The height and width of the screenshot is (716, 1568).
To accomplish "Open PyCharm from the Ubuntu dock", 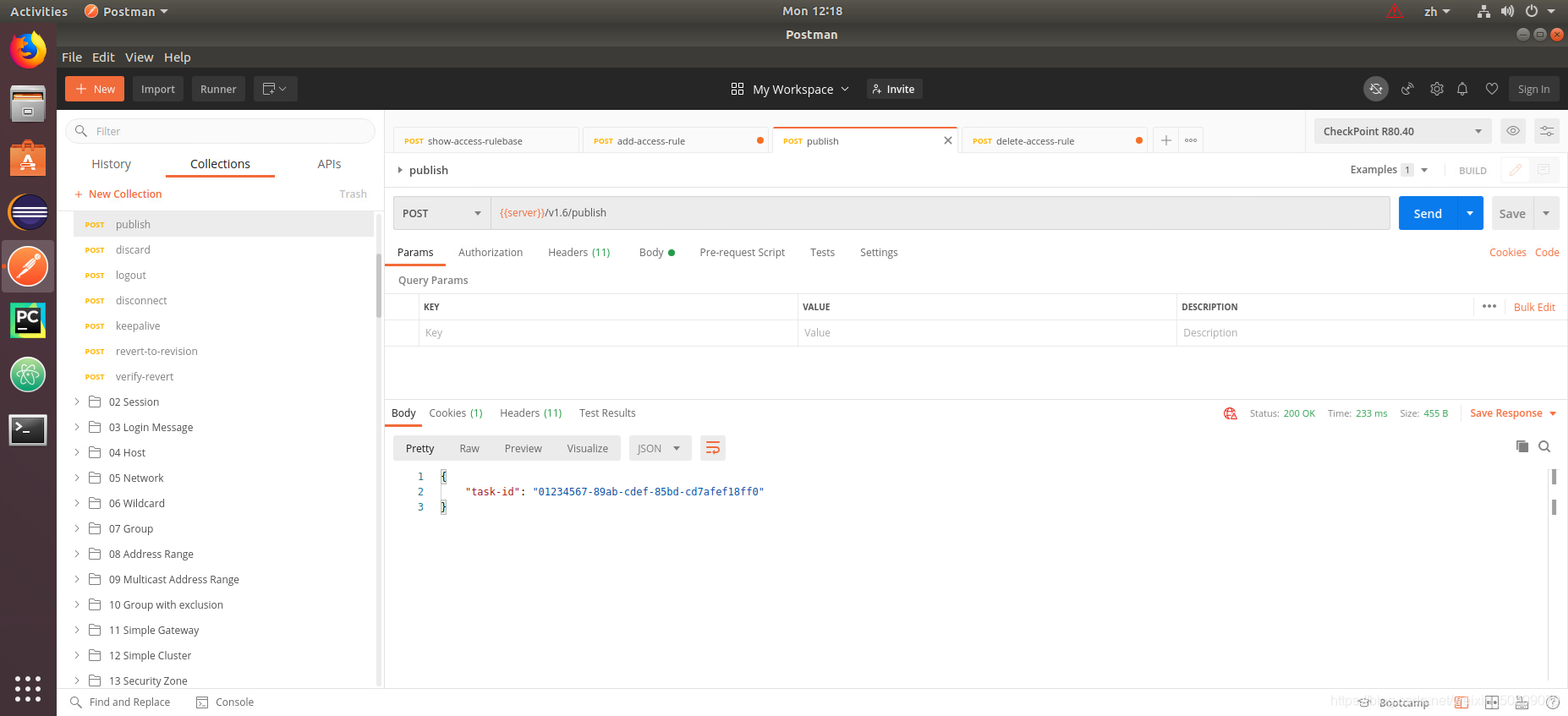I will coord(28,320).
